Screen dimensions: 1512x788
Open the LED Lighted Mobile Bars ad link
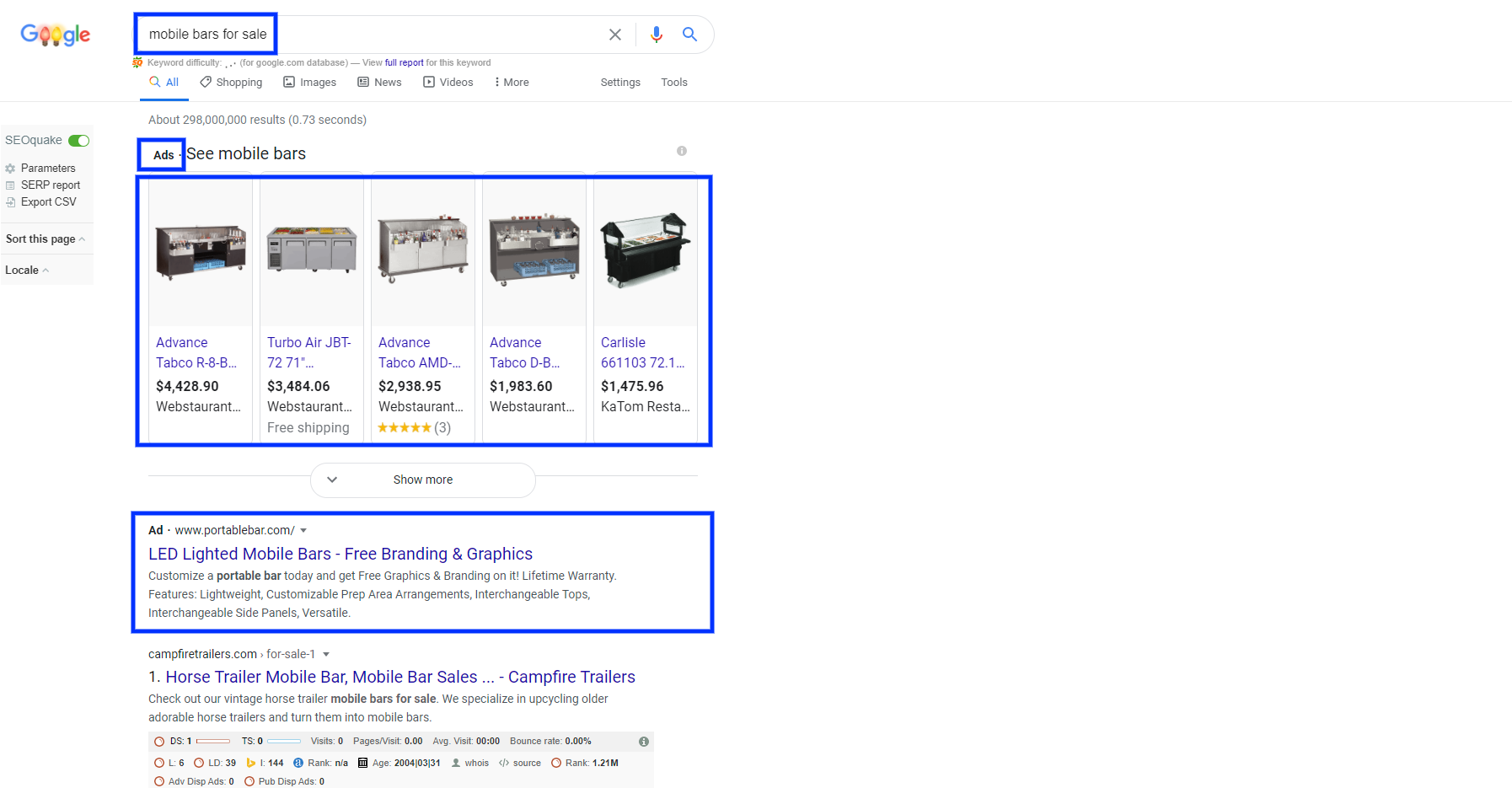pyautogui.click(x=340, y=554)
